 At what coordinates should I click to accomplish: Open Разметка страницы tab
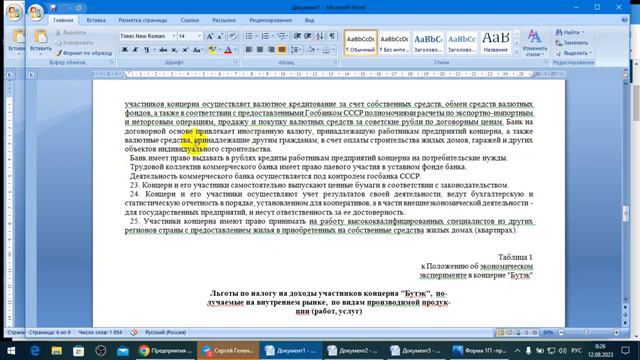[x=143, y=20]
